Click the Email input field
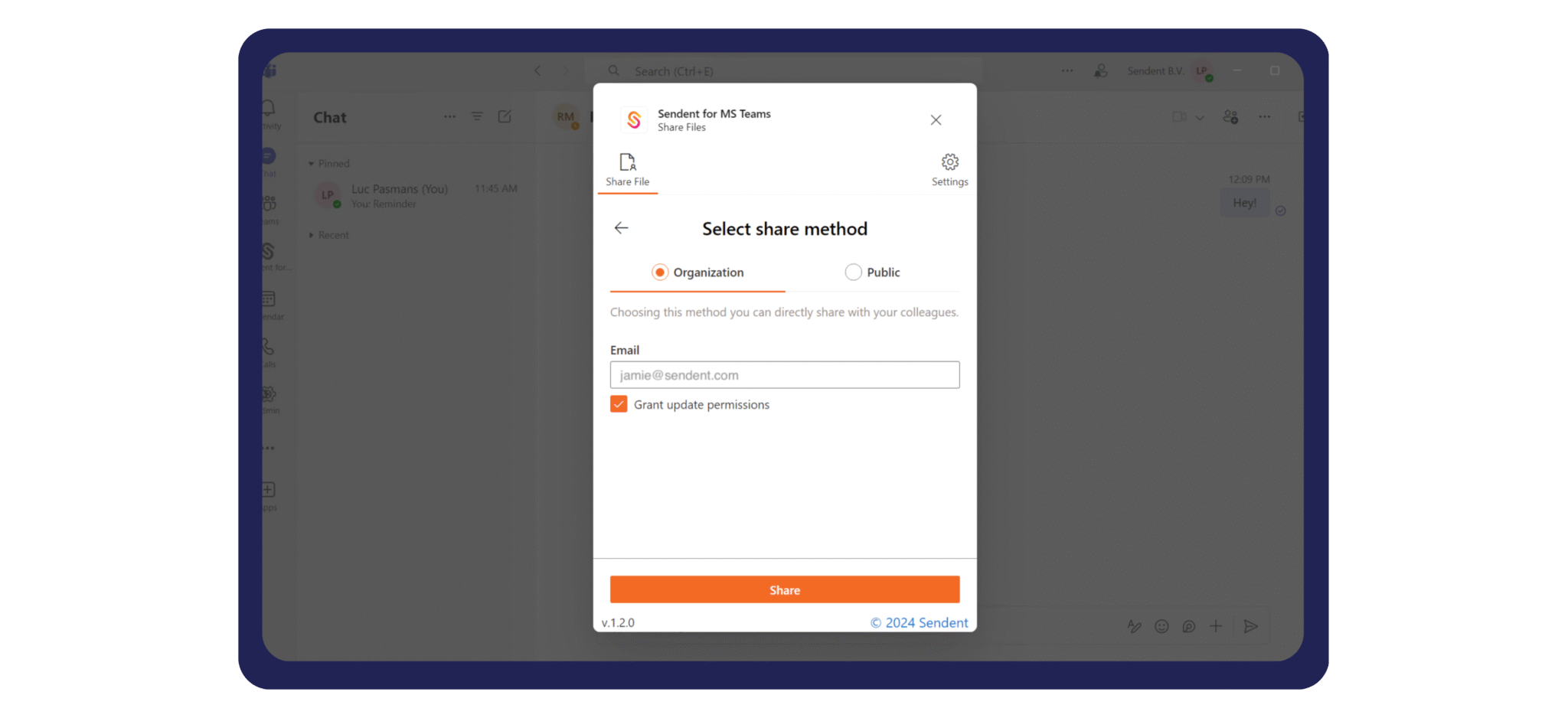 tap(785, 375)
